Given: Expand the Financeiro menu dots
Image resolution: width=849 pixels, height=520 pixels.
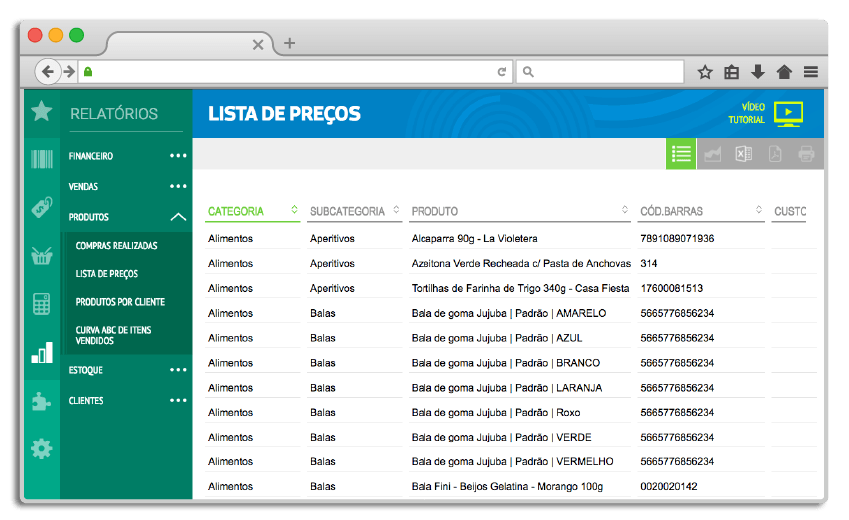Looking at the screenshot, I should pos(178,155).
